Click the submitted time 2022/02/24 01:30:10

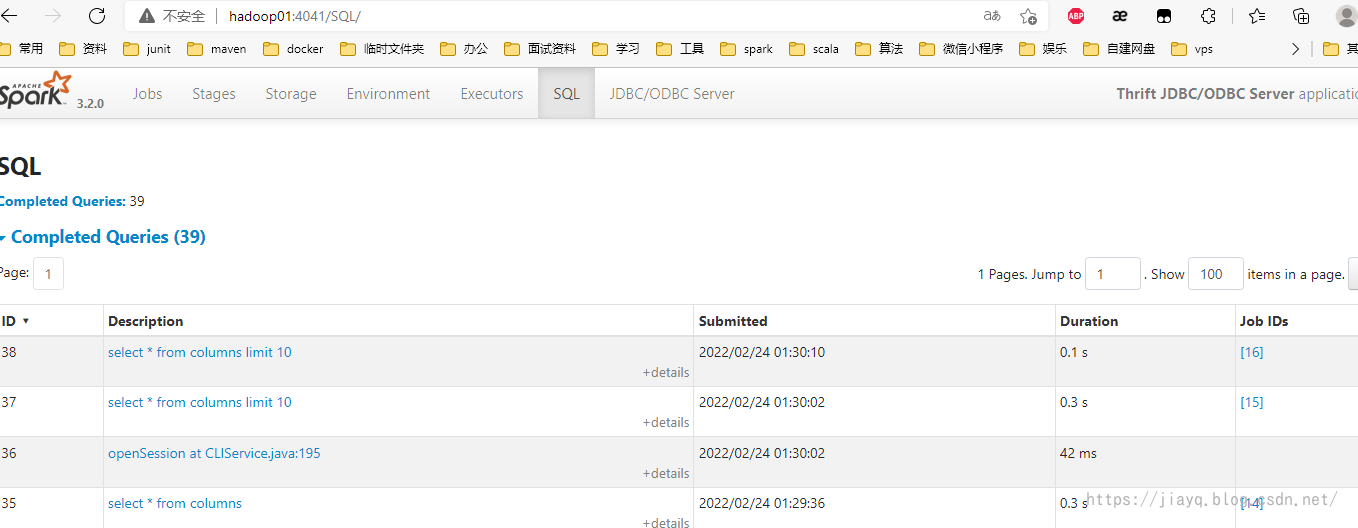pyautogui.click(x=762, y=352)
